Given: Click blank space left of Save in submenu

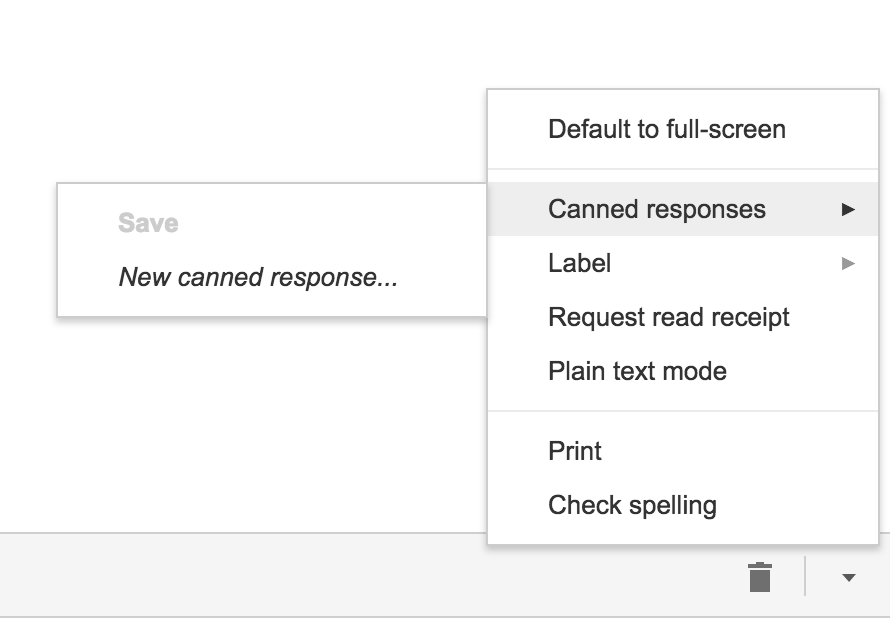Looking at the screenshot, I should [x=85, y=223].
